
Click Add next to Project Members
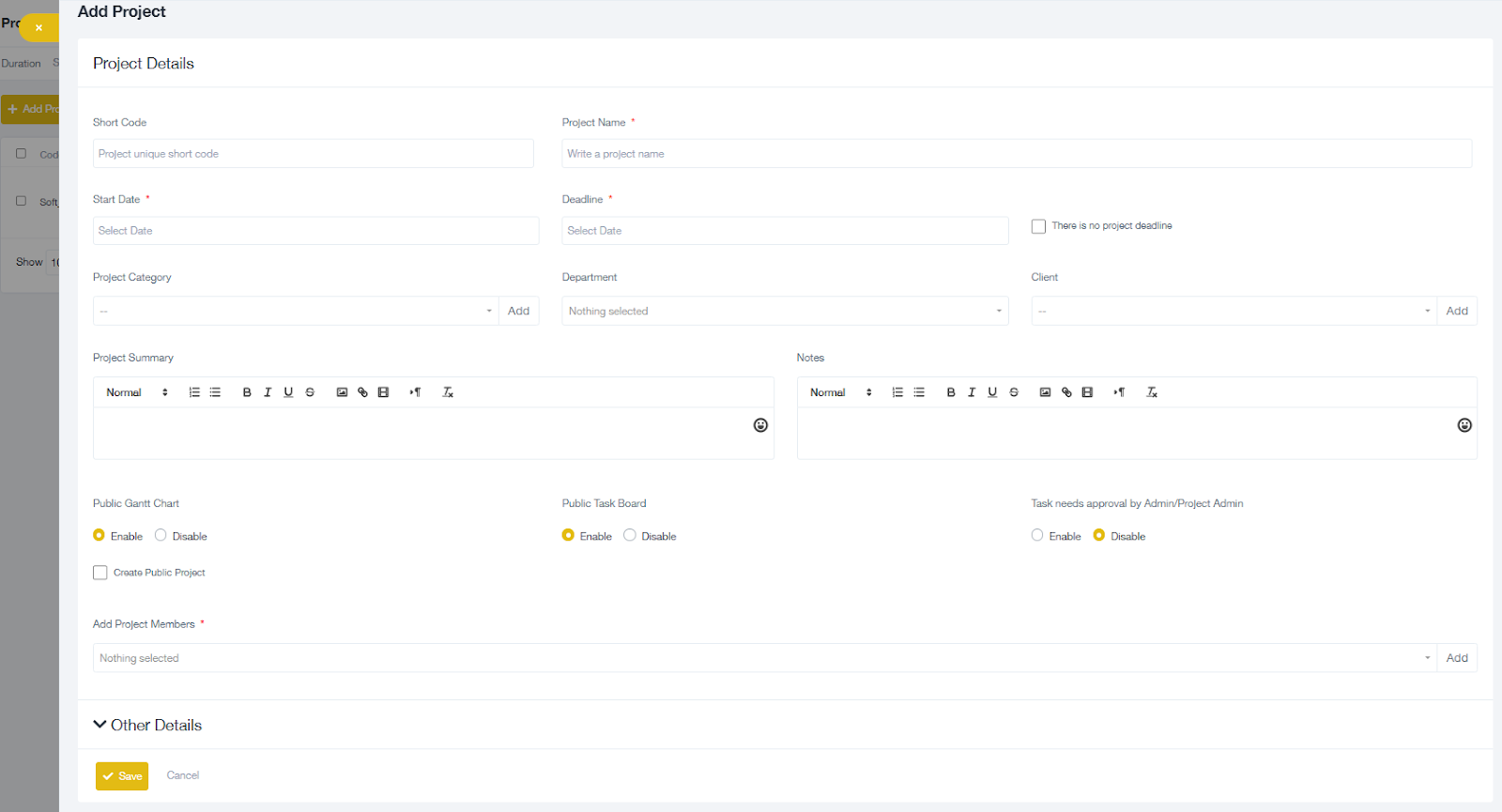point(1457,658)
